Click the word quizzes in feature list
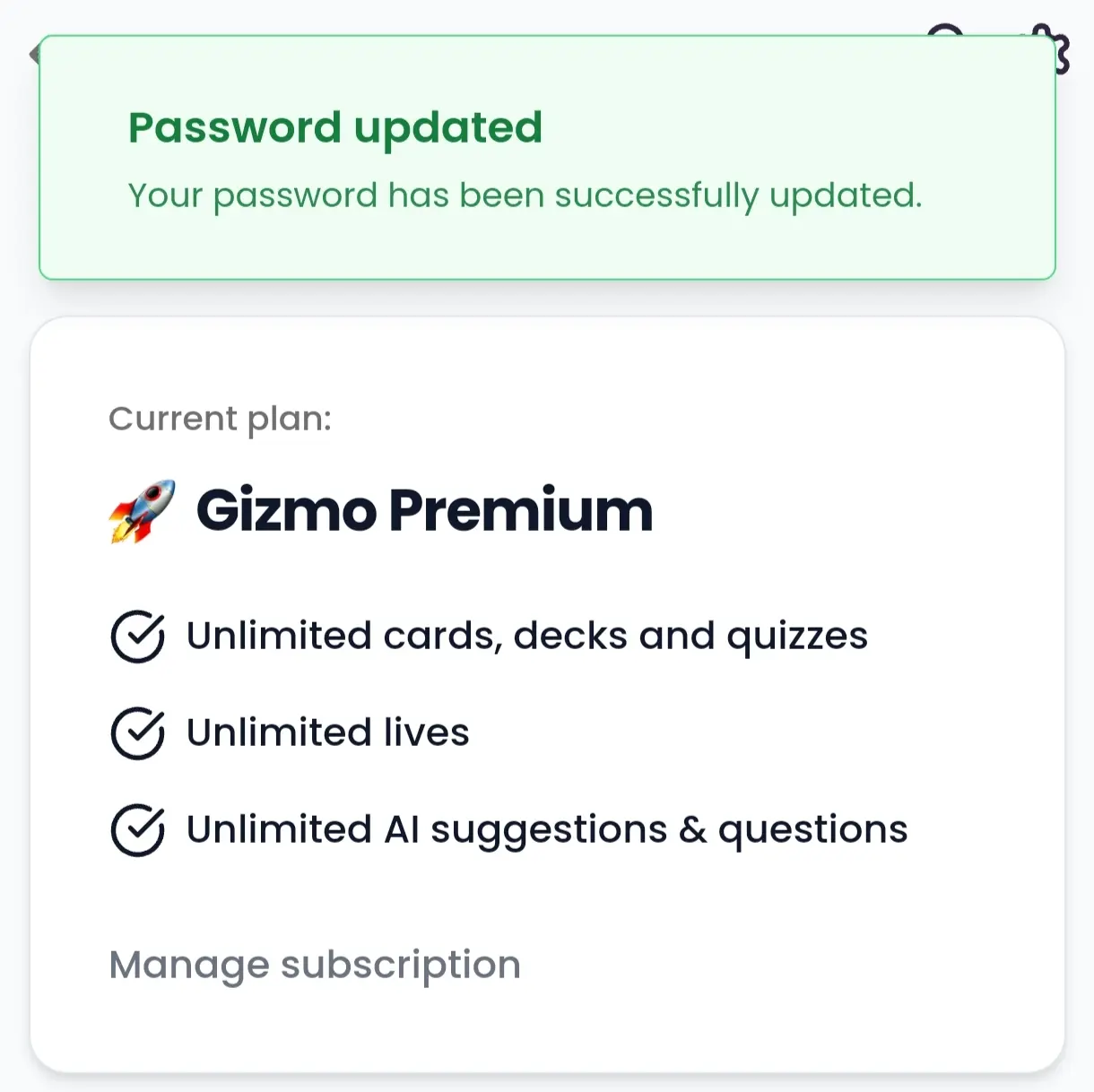 (x=797, y=637)
